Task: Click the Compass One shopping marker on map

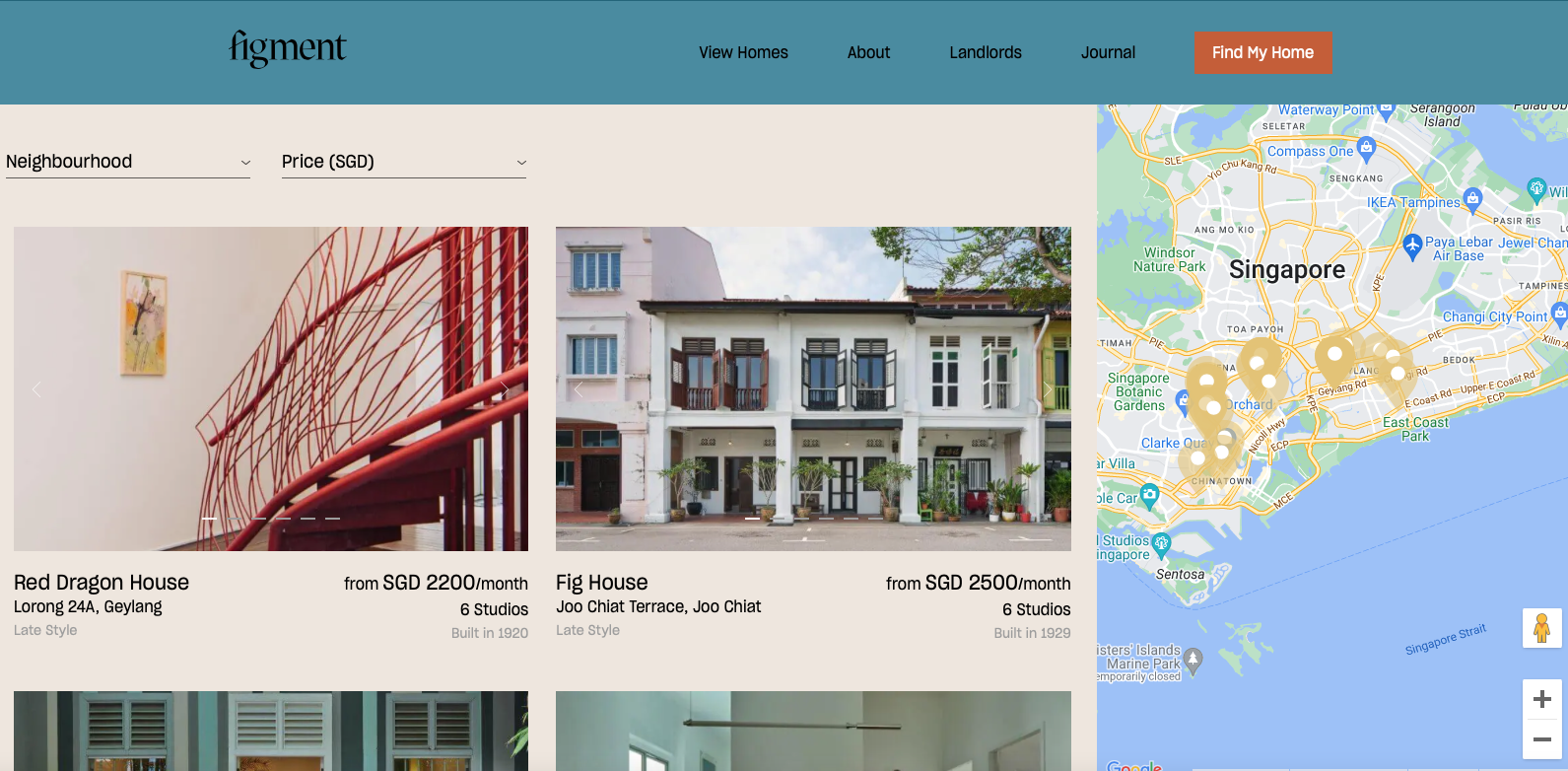Action: pyautogui.click(x=1366, y=149)
